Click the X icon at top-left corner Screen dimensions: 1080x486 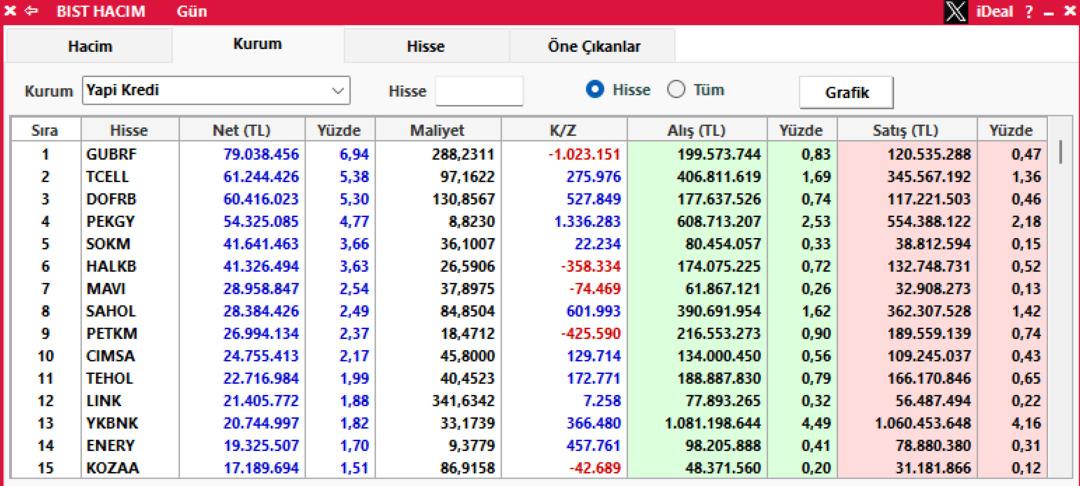(10, 12)
